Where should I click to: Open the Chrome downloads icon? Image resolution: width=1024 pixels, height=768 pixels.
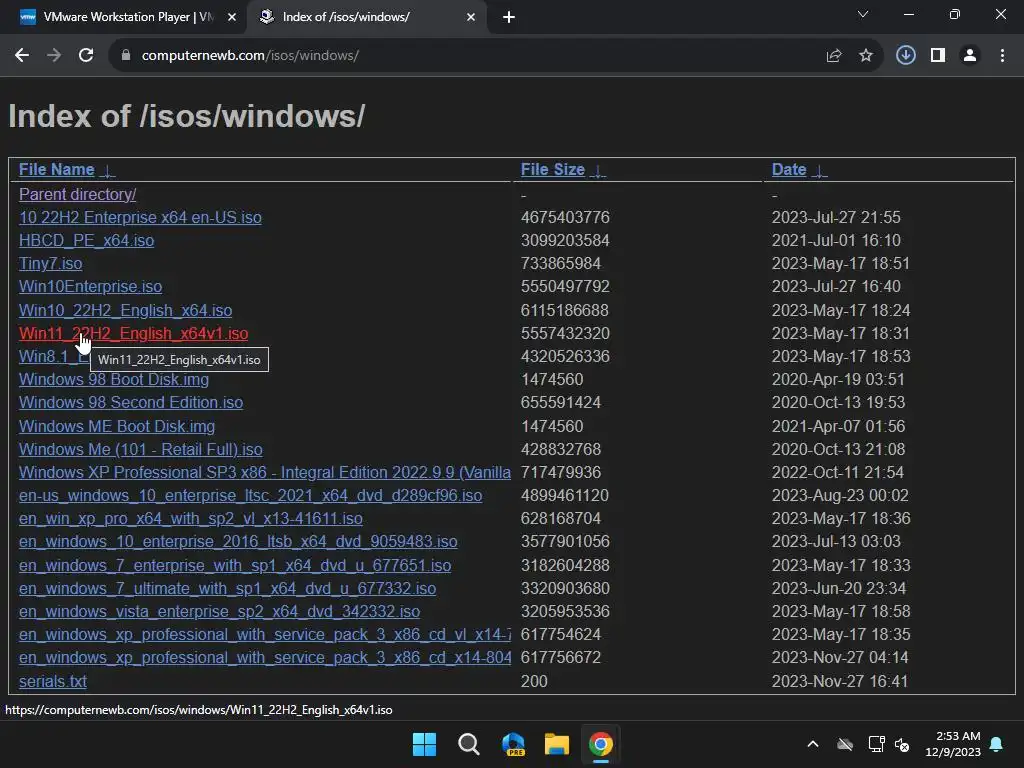click(905, 56)
